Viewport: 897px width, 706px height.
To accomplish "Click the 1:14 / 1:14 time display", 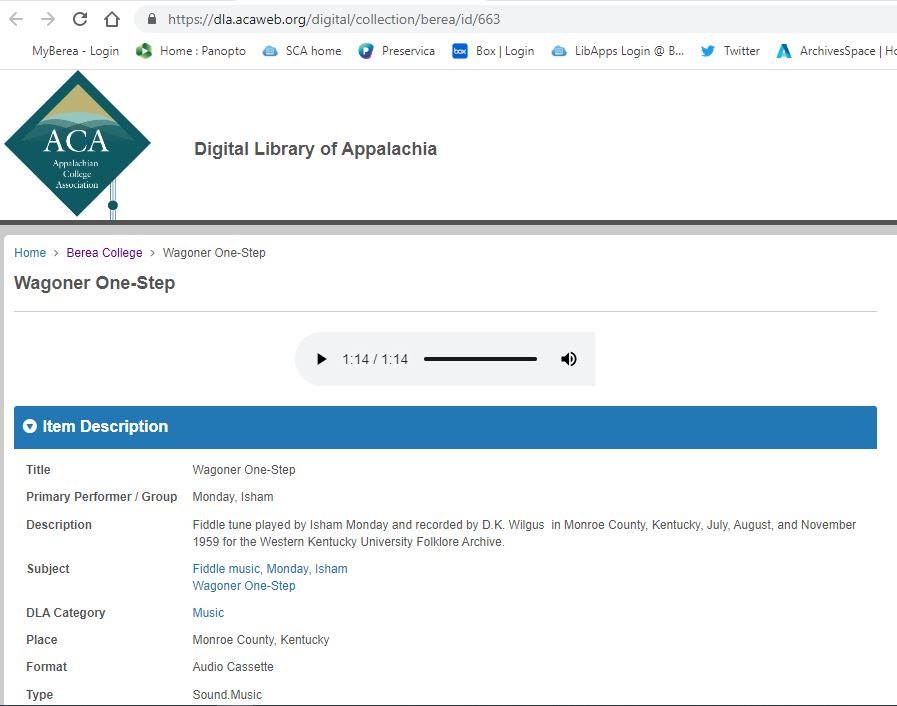I will [375, 359].
